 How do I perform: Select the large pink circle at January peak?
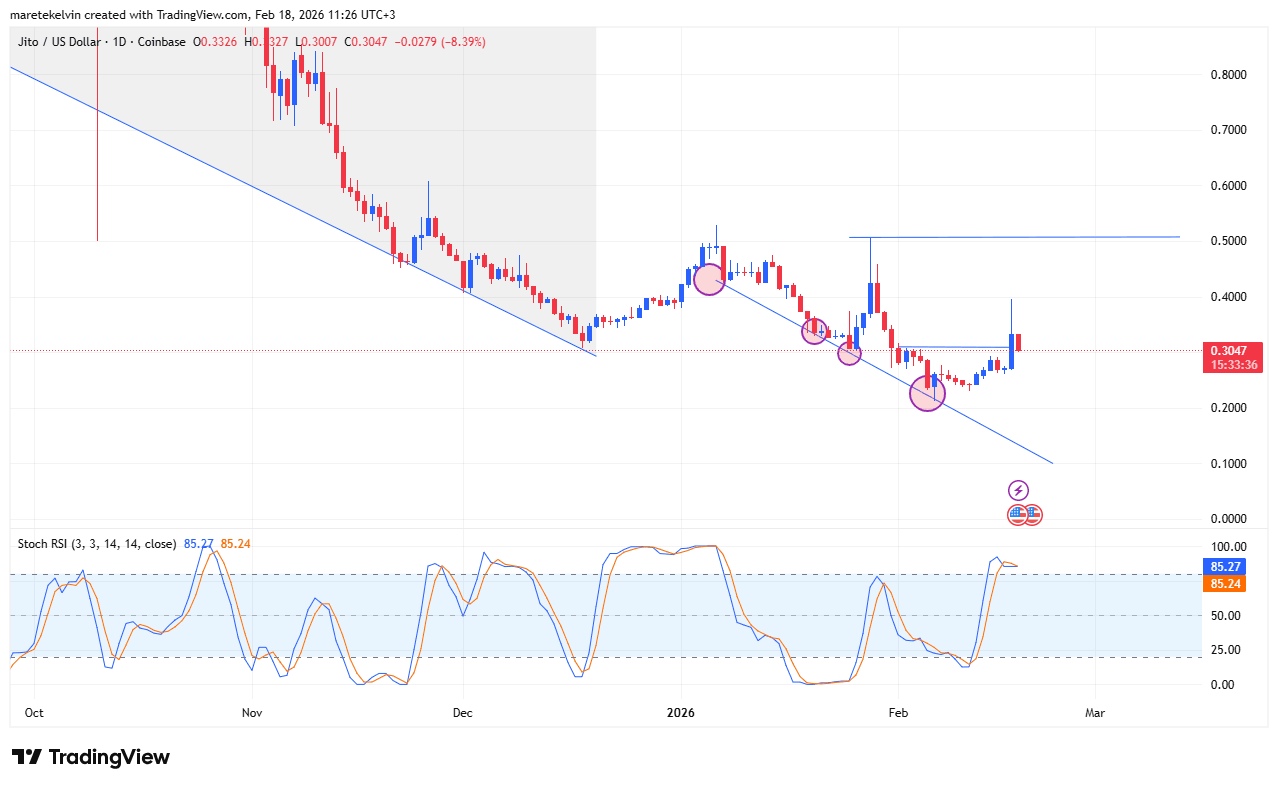pos(709,279)
